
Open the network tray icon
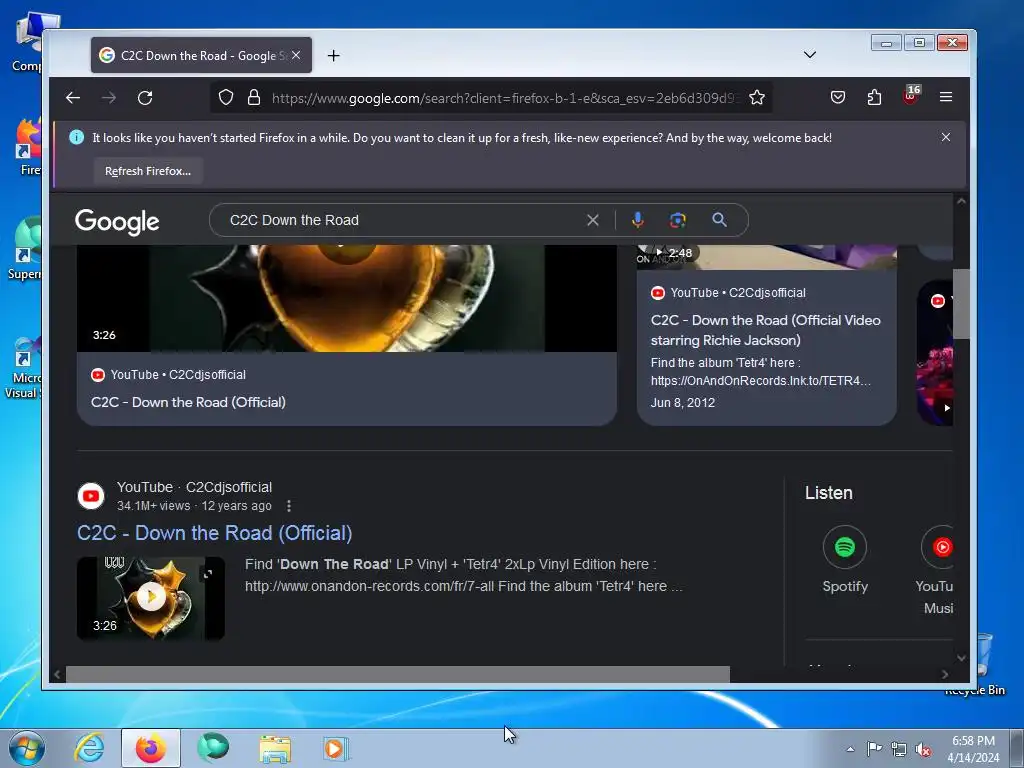[x=899, y=750]
